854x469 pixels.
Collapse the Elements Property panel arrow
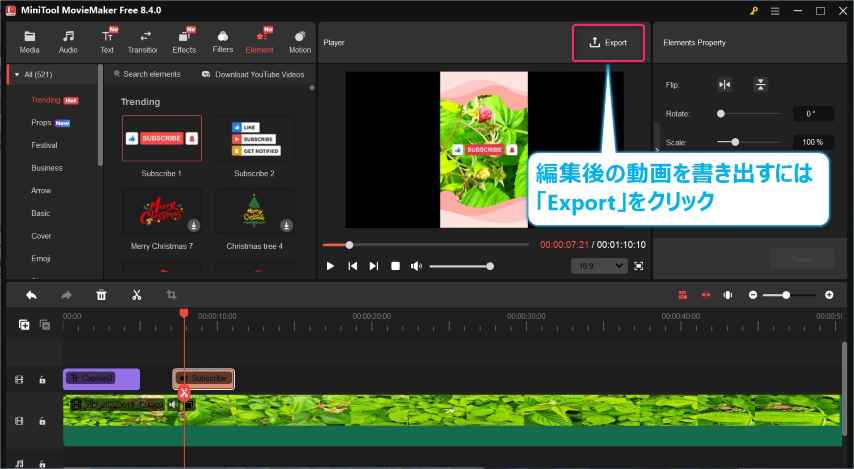click(656, 130)
